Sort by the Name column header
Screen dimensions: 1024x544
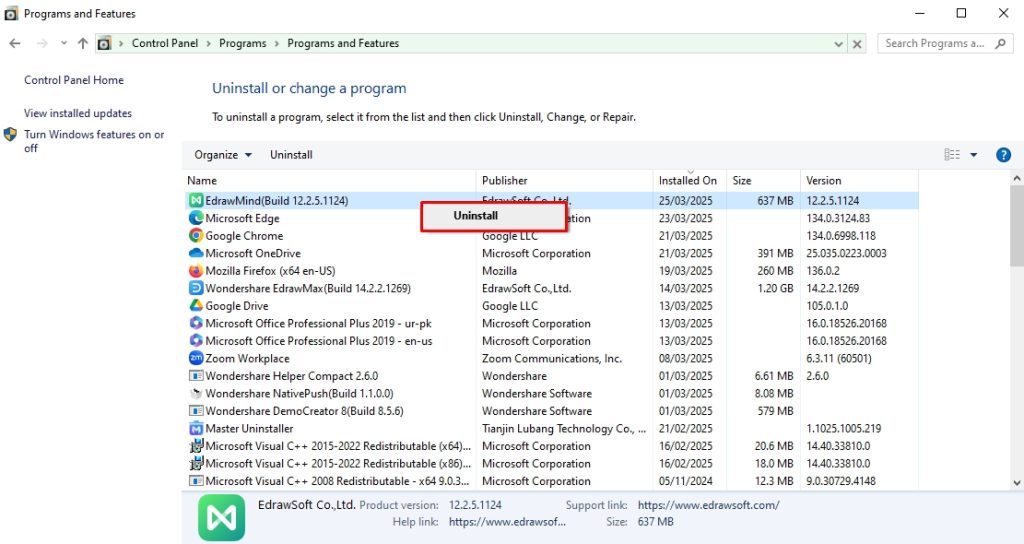[329, 180]
